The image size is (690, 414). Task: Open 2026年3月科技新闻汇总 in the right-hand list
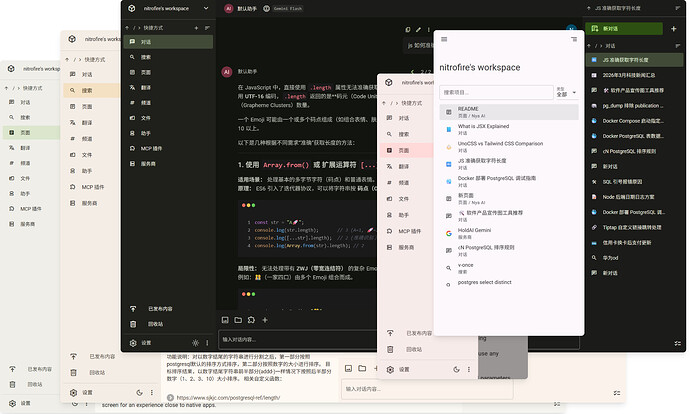coord(634,75)
